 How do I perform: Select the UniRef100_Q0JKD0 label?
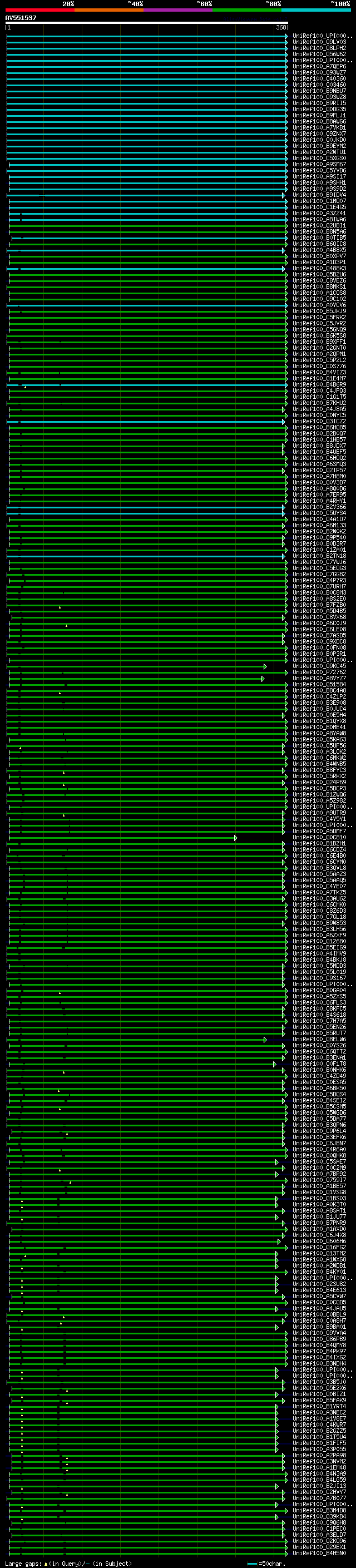[319, 140]
